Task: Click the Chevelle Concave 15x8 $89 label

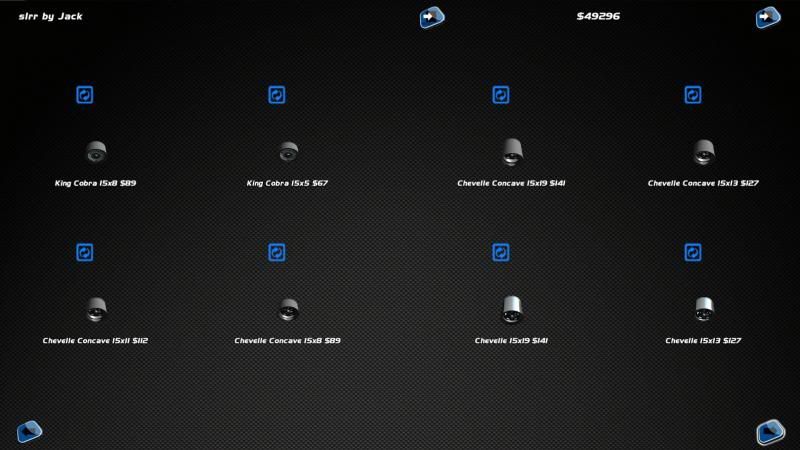Action: (x=287, y=341)
